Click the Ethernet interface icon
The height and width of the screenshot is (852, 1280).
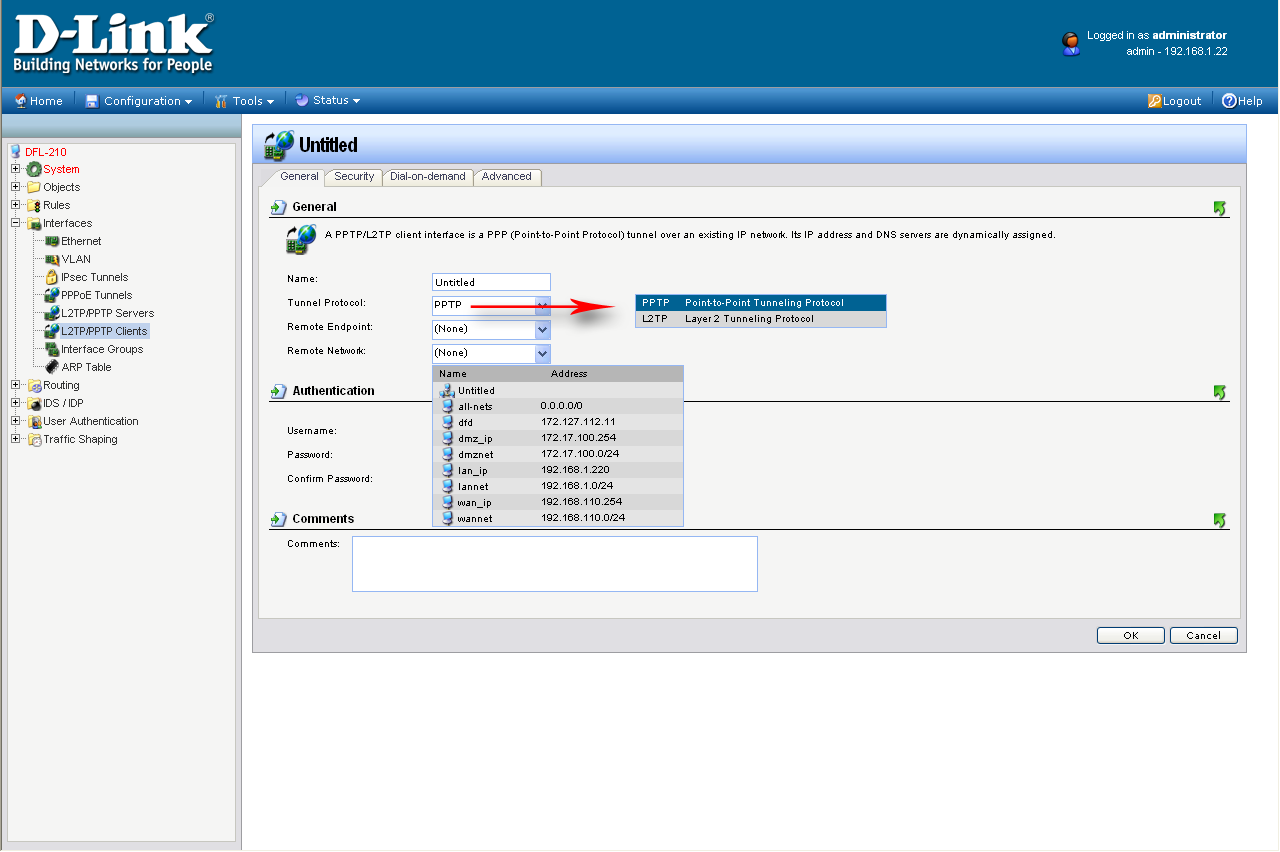coord(52,241)
